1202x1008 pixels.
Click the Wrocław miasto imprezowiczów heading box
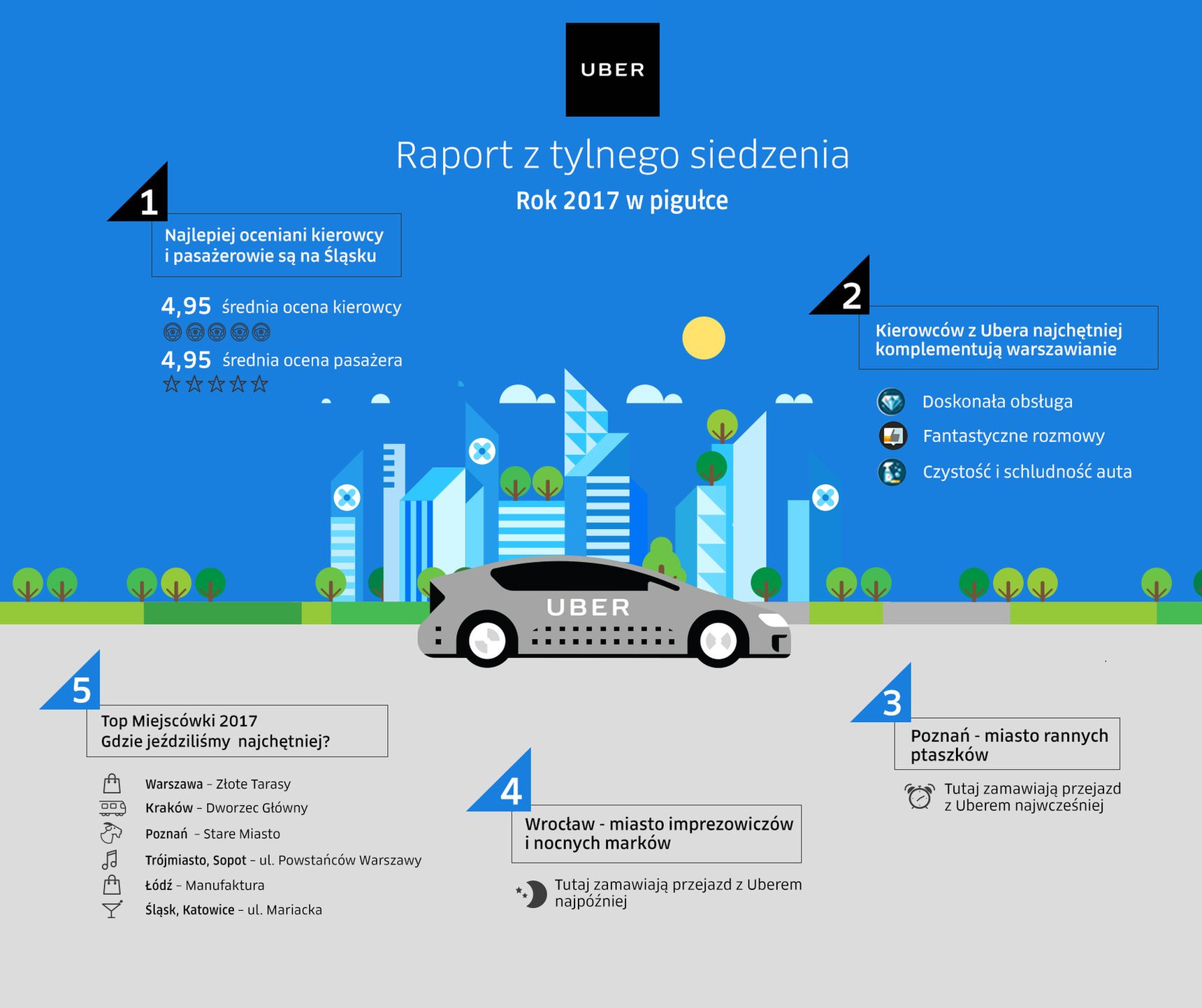657,833
